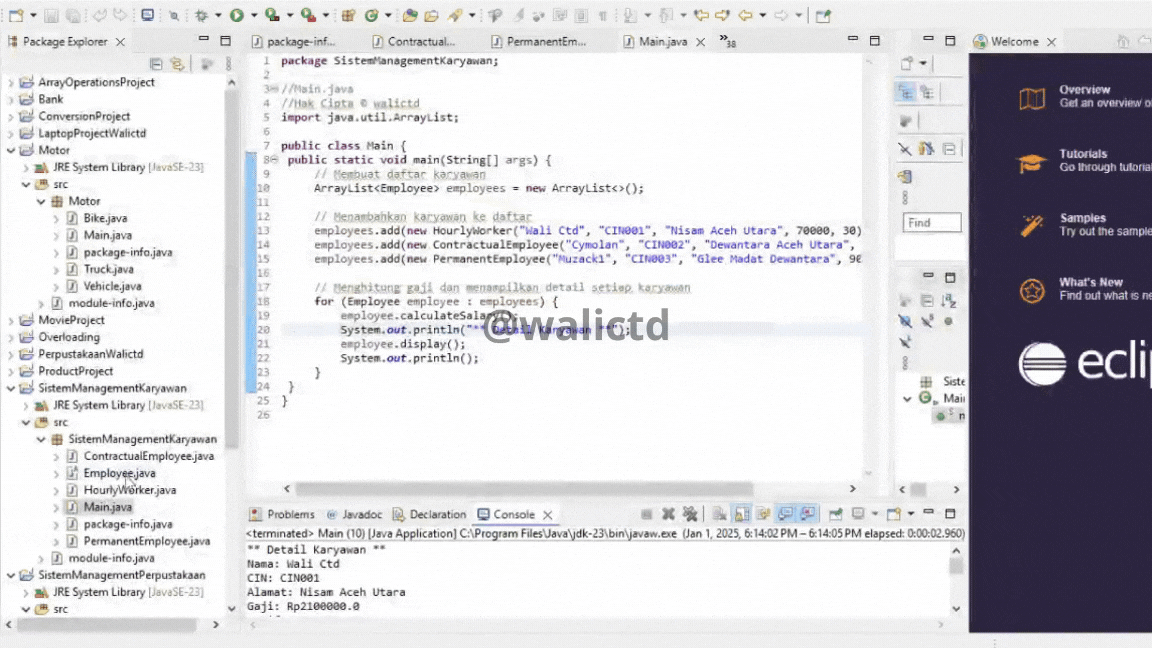The height and width of the screenshot is (648, 1152).
Task: Click the Search flashlight icon
Action: pos(456,15)
